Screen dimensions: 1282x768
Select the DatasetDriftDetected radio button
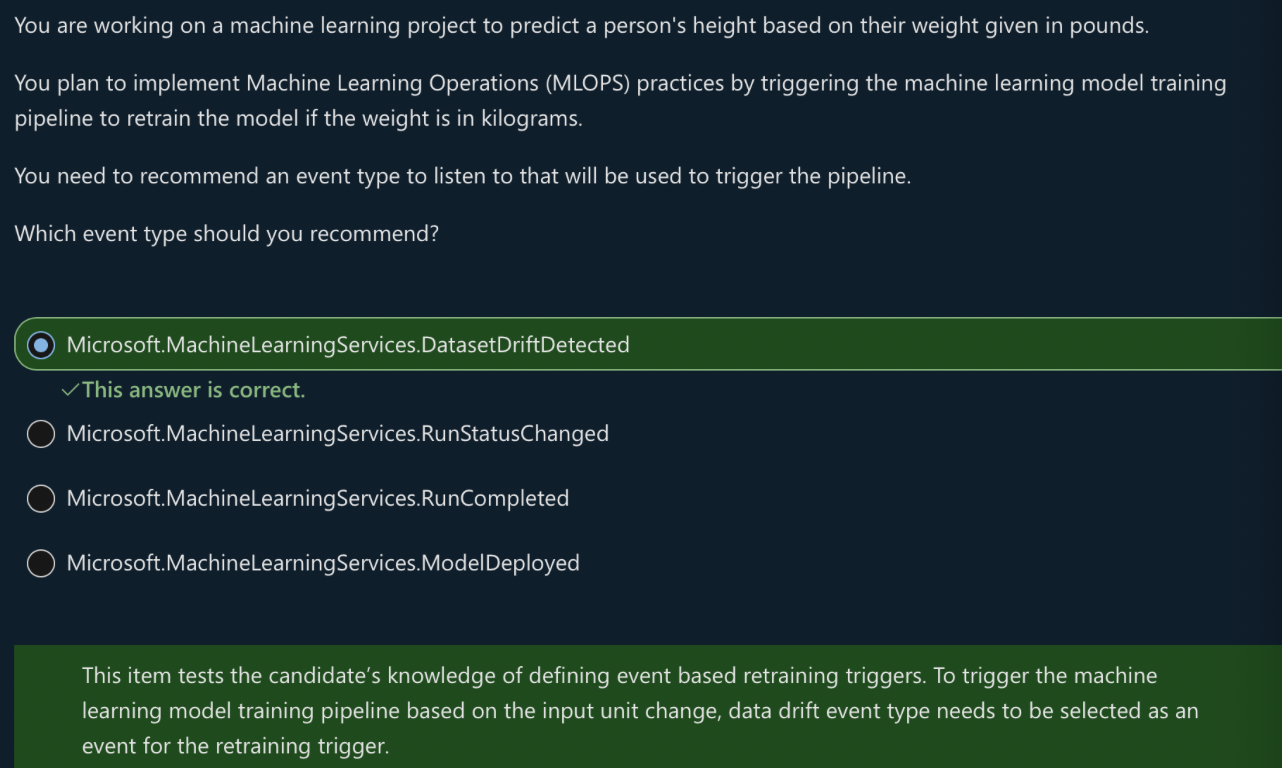pyautogui.click(x=41, y=345)
